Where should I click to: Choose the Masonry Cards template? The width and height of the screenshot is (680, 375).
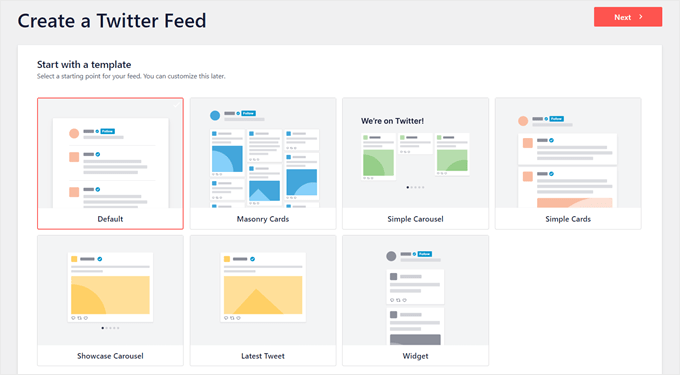click(263, 163)
